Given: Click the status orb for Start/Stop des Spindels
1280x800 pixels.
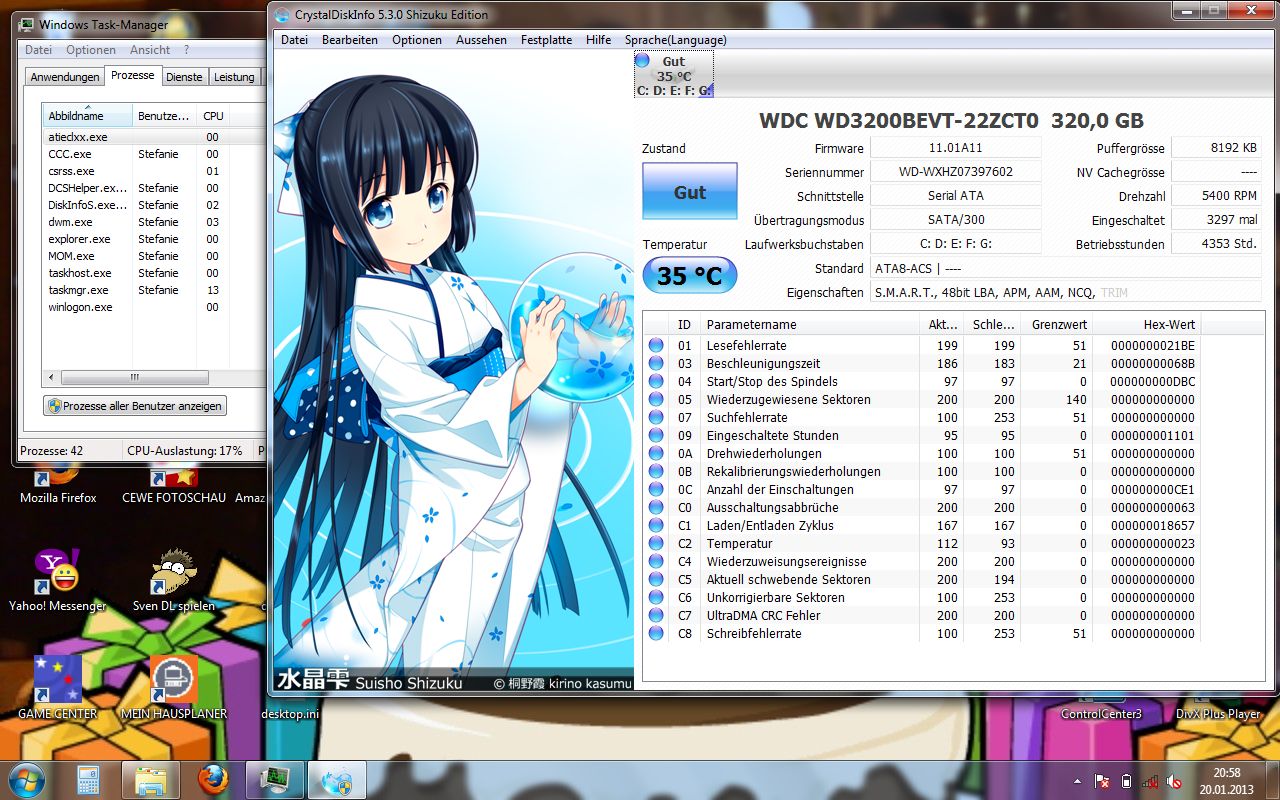Looking at the screenshot, I should [656, 381].
